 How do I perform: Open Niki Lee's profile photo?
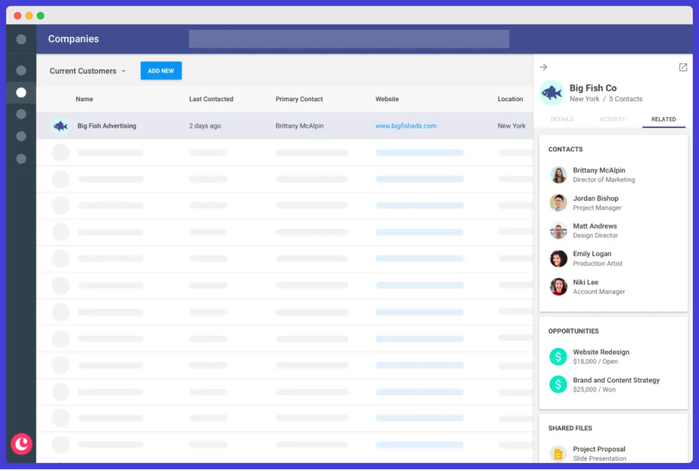558,287
